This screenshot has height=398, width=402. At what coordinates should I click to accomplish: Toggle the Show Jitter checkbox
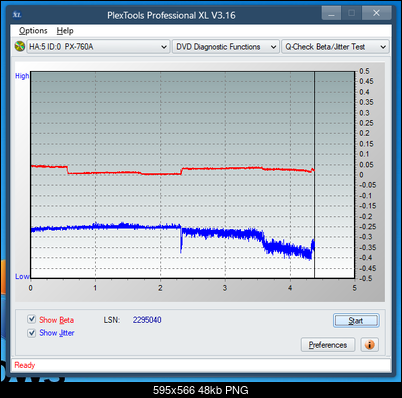click(32, 333)
